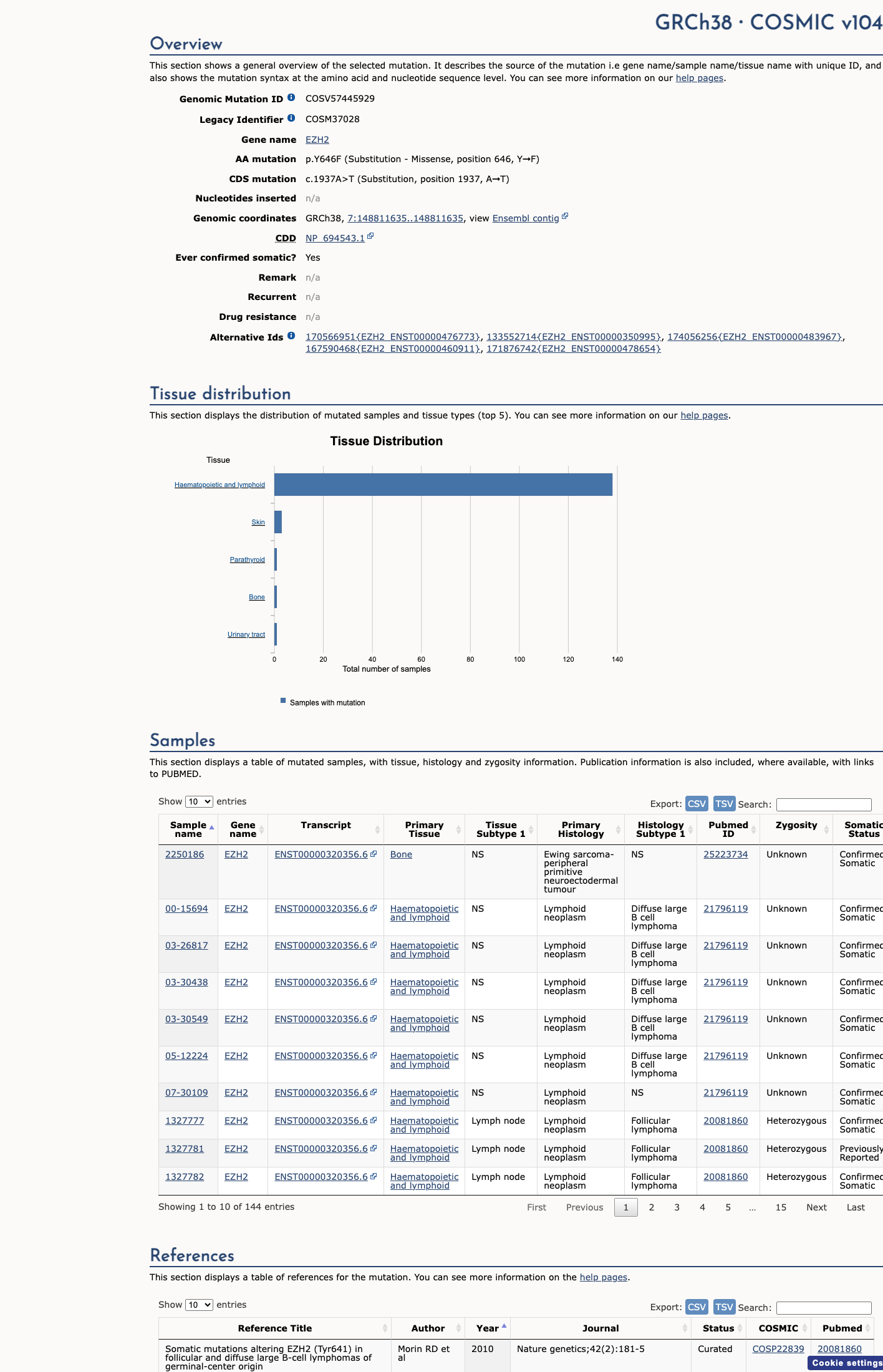Sort References table by Author arrows
This screenshot has height=1372, width=883.
[458, 1328]
